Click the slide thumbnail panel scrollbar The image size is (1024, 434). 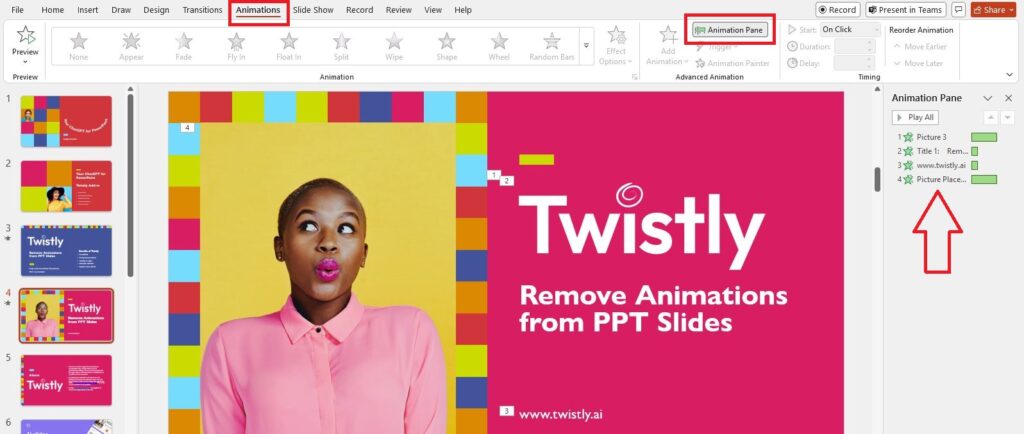click(130, 185)
